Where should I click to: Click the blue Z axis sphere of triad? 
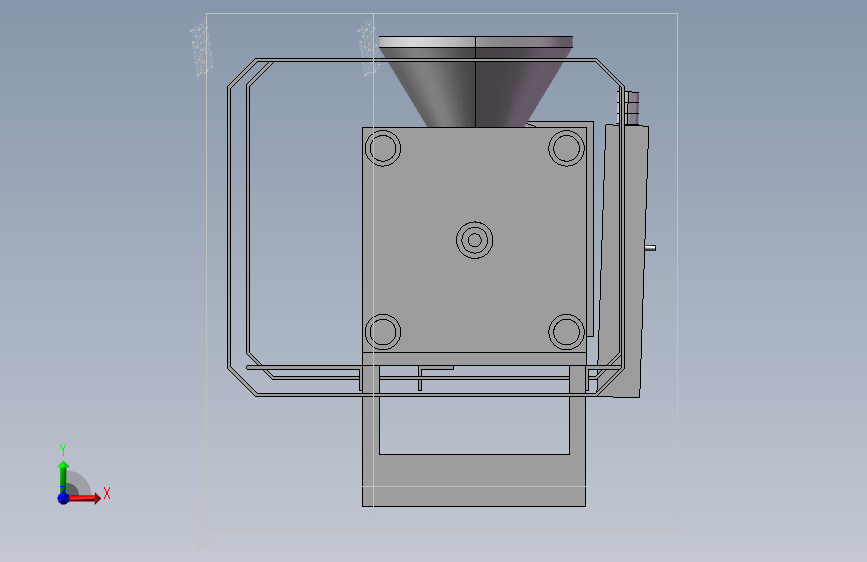[x=63, y=498]
